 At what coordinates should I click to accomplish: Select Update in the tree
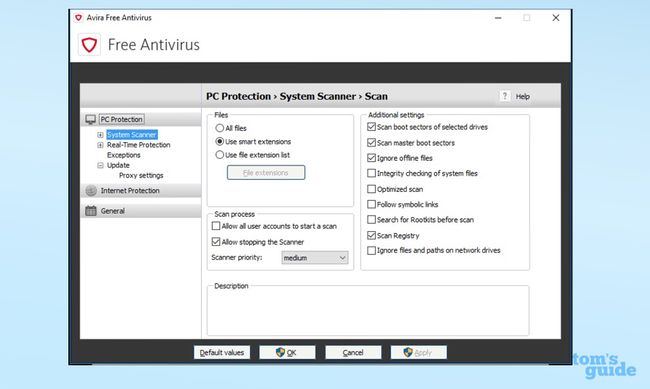[118, 165]
